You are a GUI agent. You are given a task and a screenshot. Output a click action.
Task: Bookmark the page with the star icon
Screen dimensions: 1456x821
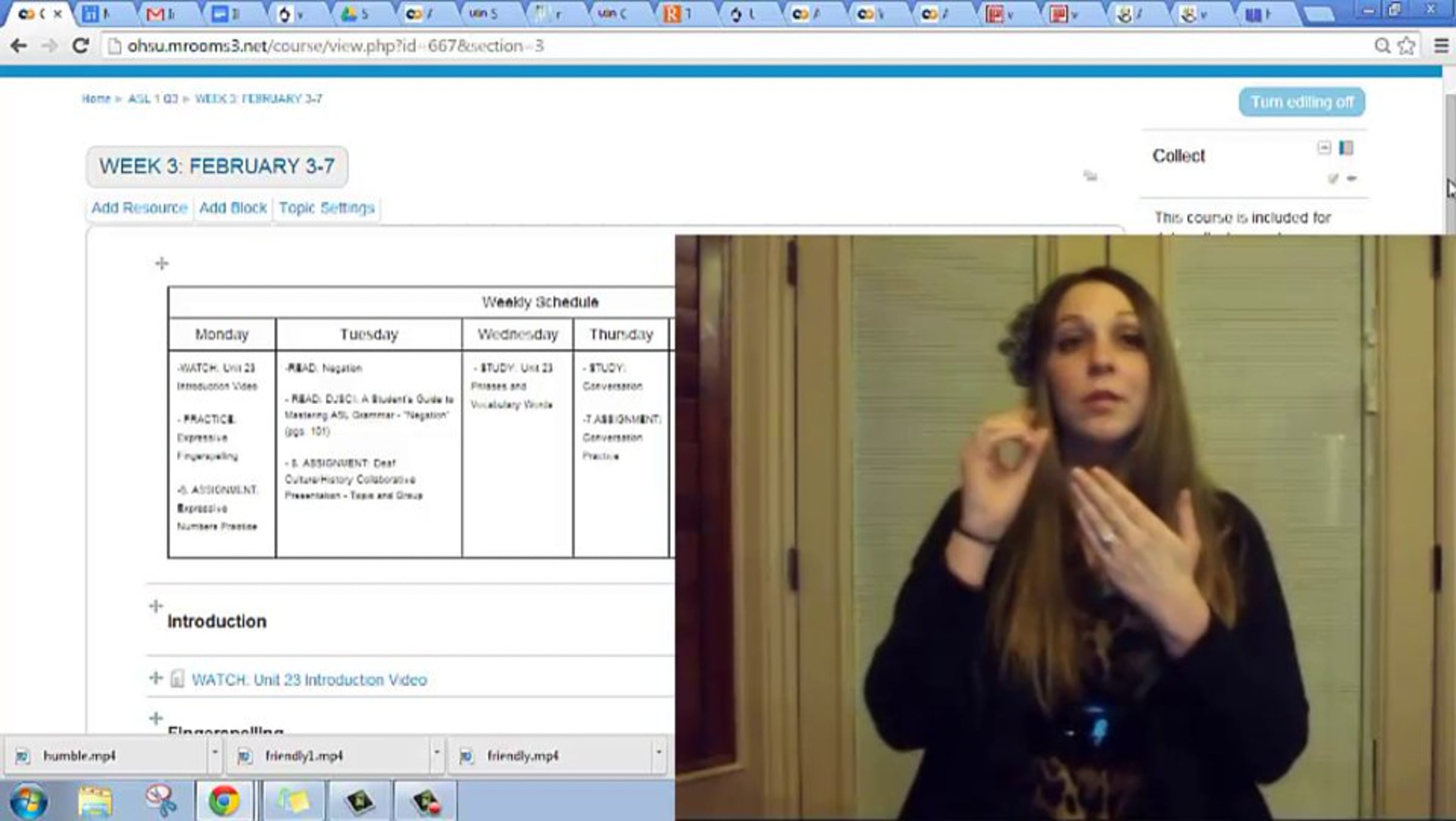[x=1406, y=46]
